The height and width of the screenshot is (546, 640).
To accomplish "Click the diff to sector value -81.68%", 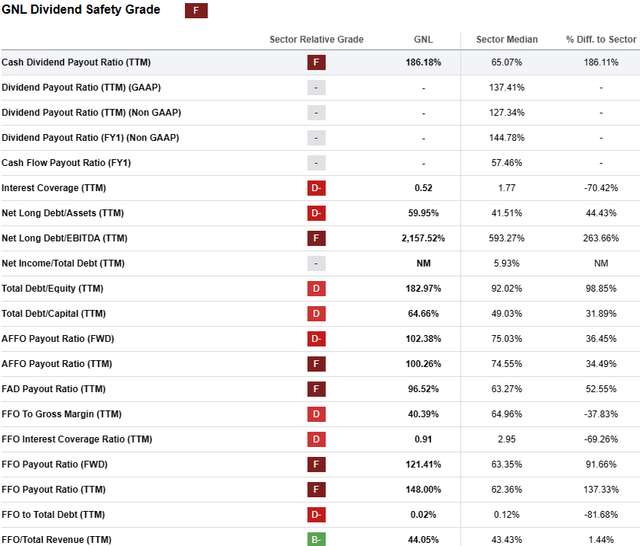I will [601, 515].
